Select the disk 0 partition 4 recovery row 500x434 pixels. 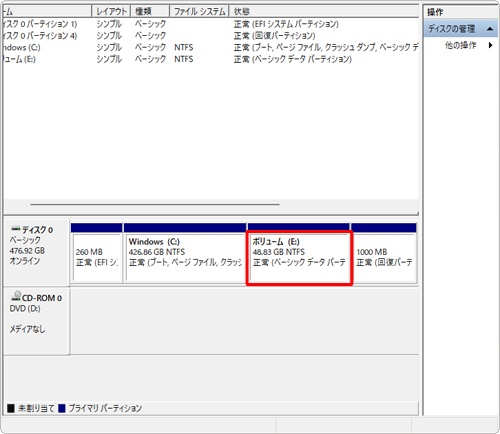tap(211, 36)
